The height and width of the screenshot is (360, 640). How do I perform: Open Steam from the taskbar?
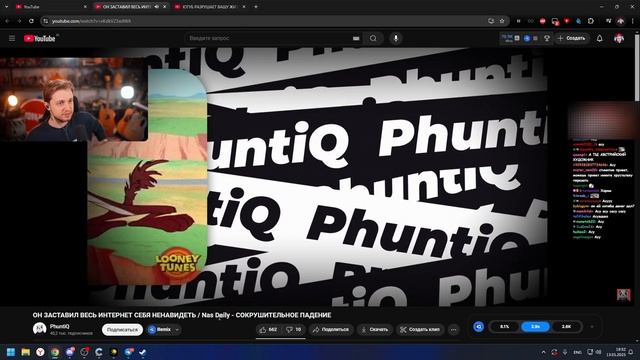(x=143, y=352)
